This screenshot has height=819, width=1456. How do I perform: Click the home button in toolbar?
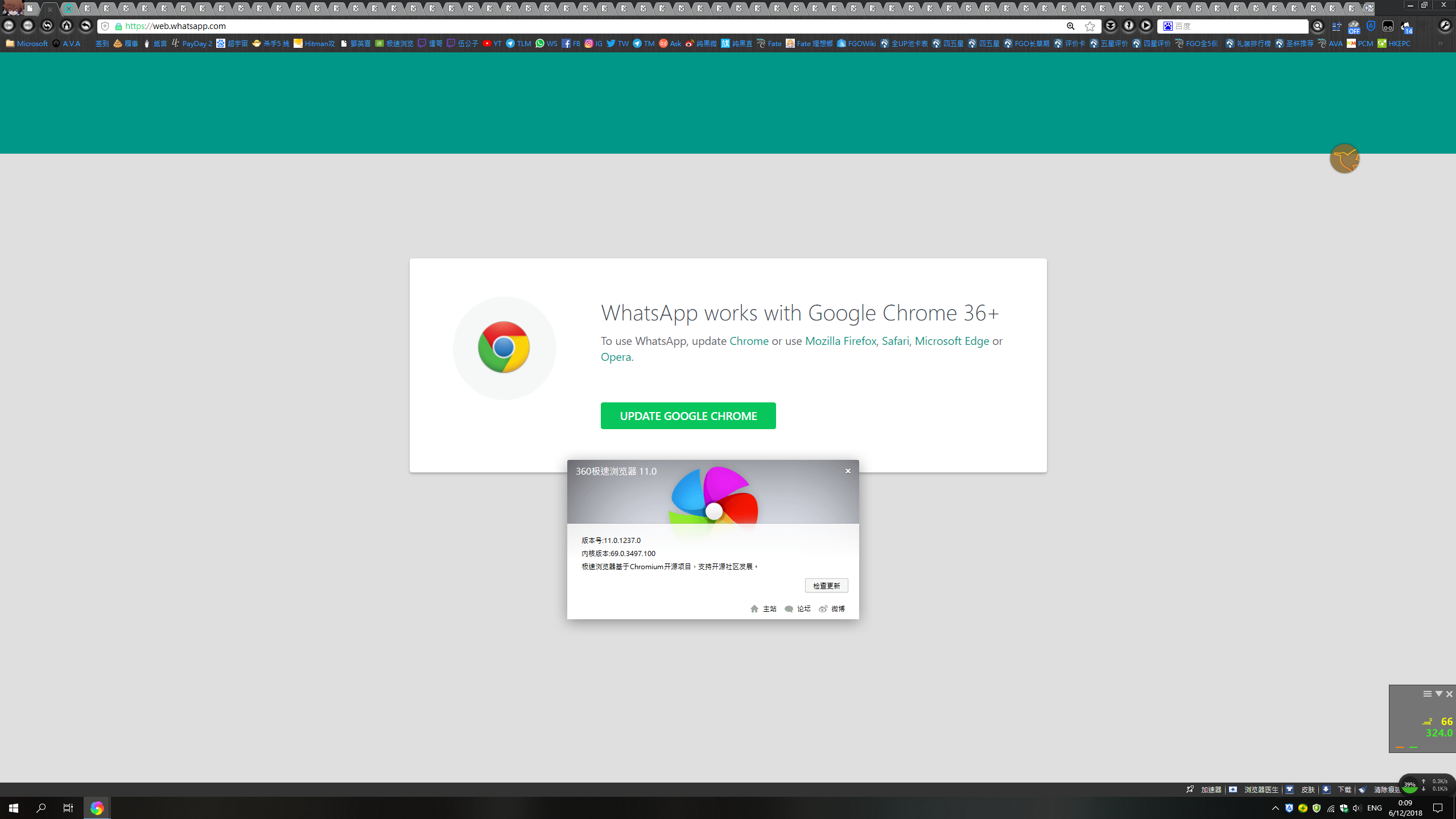[67, 26]
